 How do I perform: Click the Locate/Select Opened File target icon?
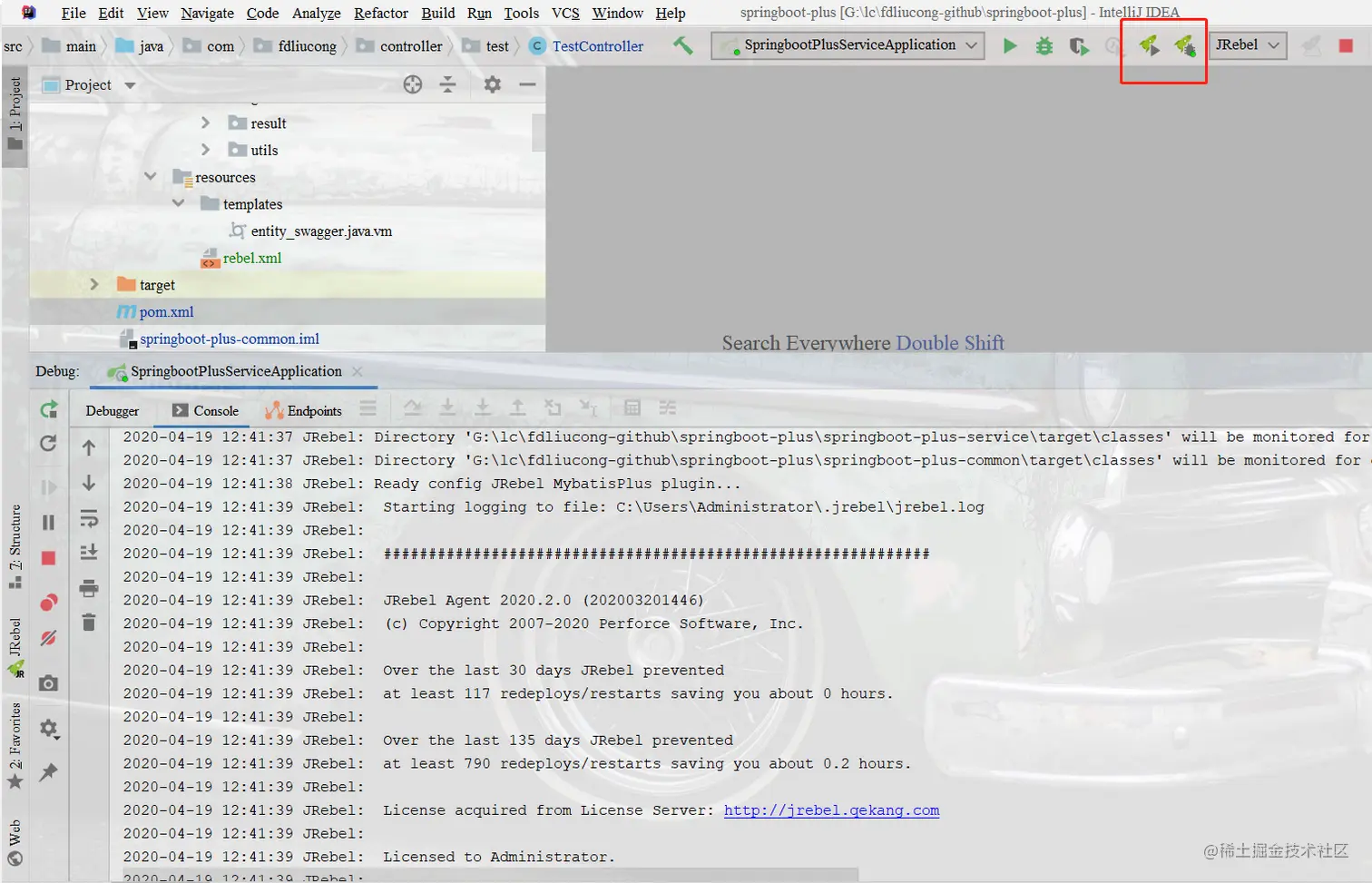[x=413, y=84]
